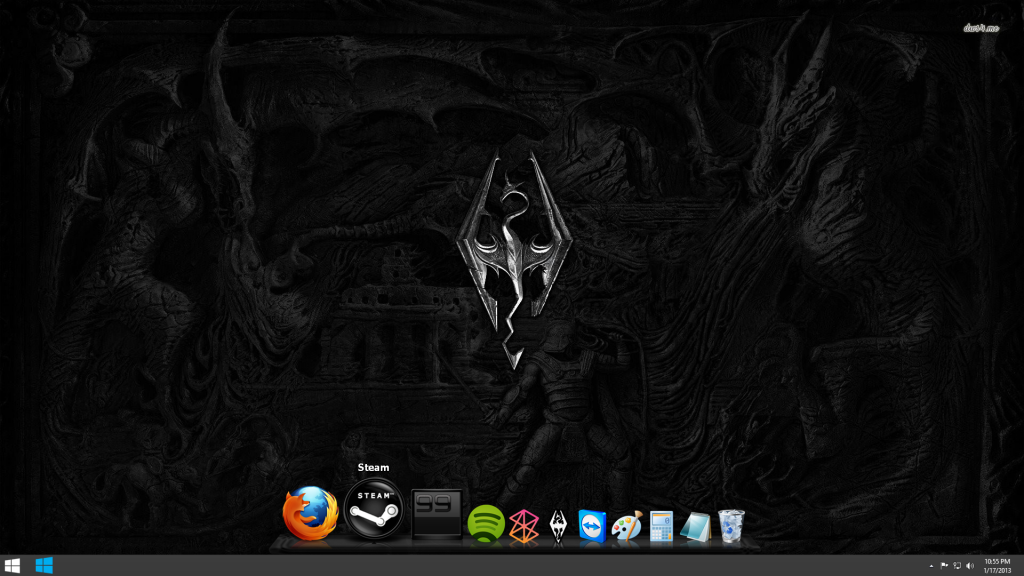Click the taskbar clock showing 10:55 PM
Image resolution: width=1024 pixels, height=576 pixels.
pos(997,566)
